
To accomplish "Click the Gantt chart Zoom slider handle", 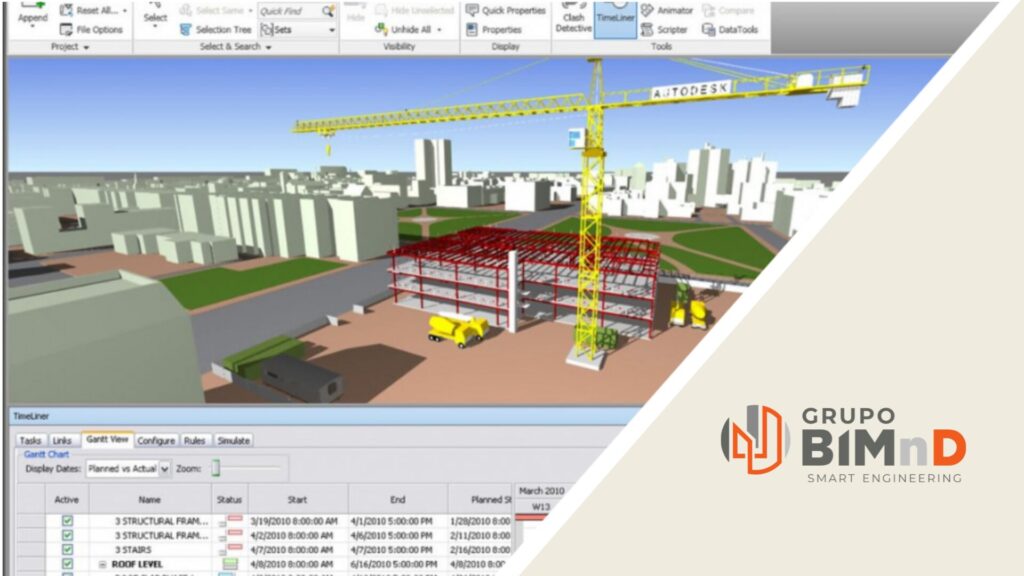I will [x=215, y=468].
